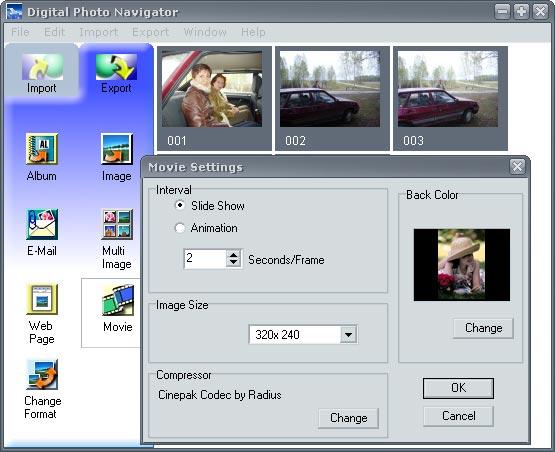The width and height of the screenshot is (555, 452).
Task: Confirm Movie Settings with OK
Action: pos(458,388)
